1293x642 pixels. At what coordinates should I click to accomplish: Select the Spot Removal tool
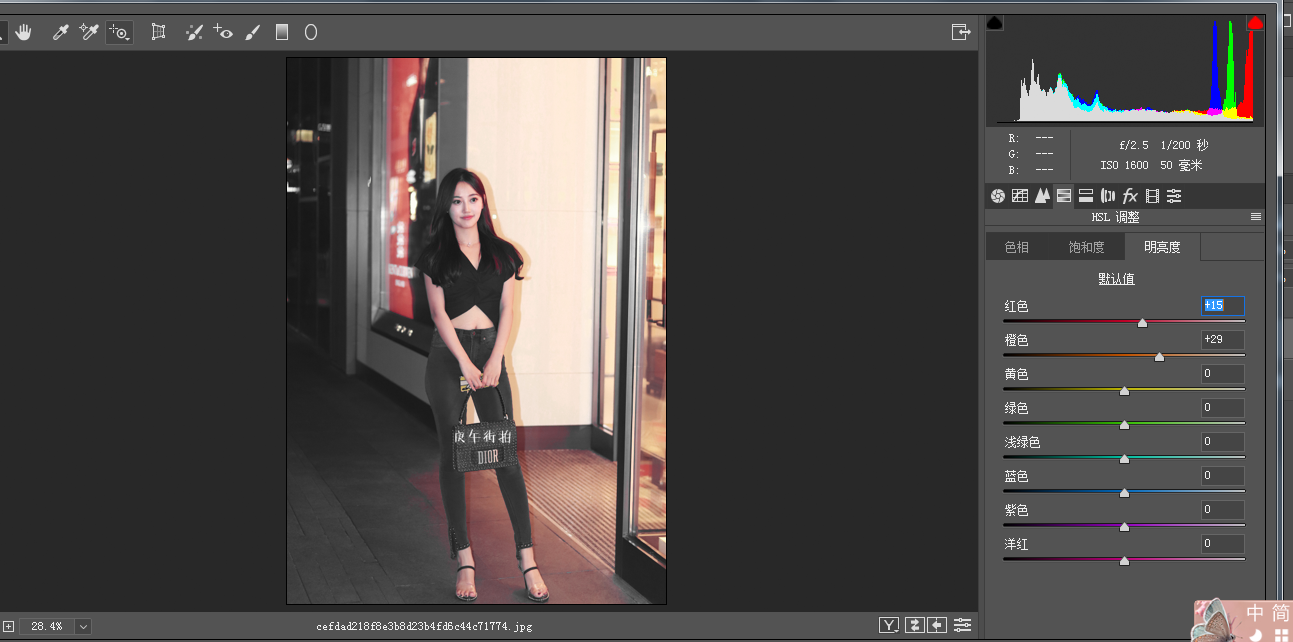point(194,32)
